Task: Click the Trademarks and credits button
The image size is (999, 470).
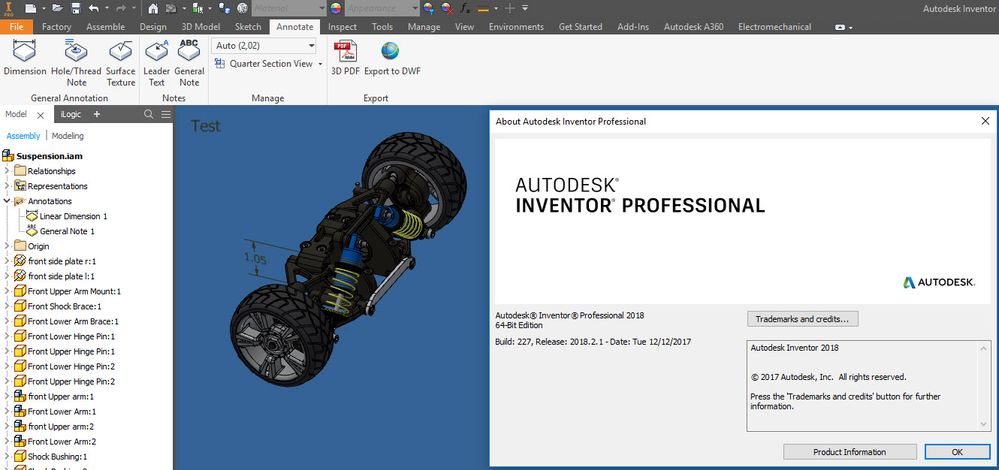Action: coord(802,318)
